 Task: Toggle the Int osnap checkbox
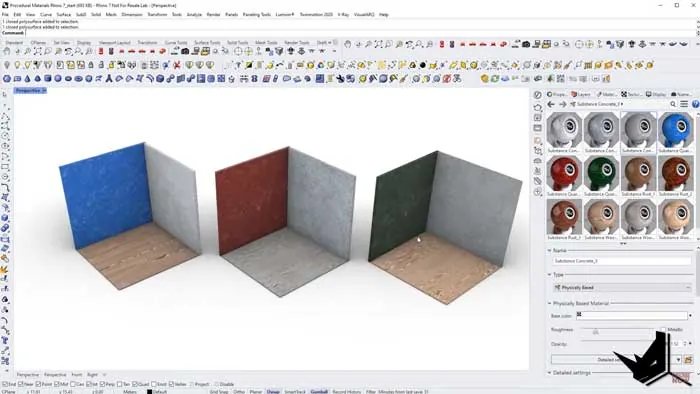[x=89, y=384]
